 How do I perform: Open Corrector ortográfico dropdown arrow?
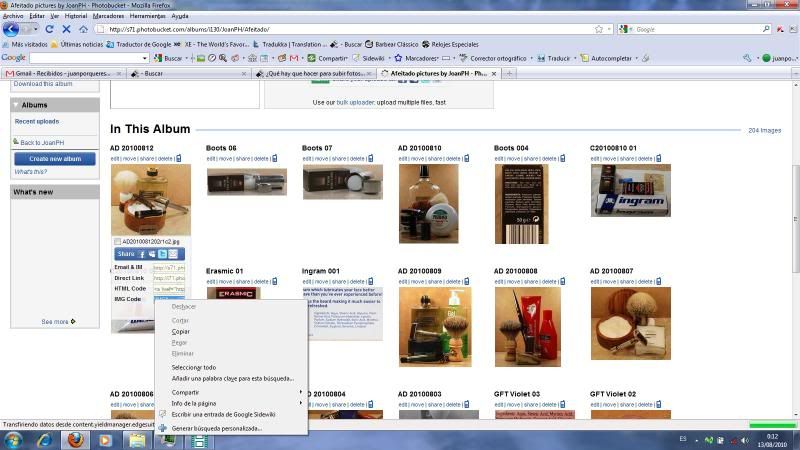click(531, 59)
